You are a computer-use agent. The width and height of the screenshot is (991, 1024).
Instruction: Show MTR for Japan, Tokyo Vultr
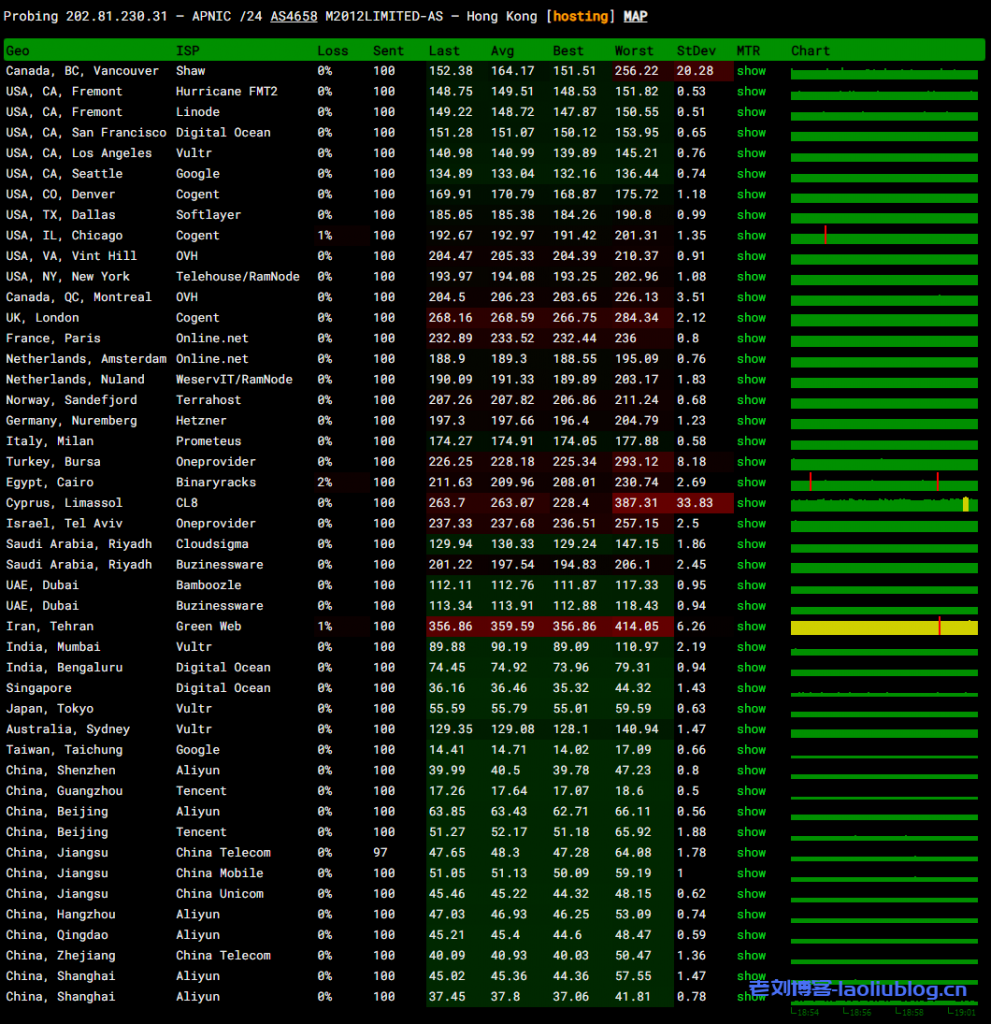coord(751,709)
